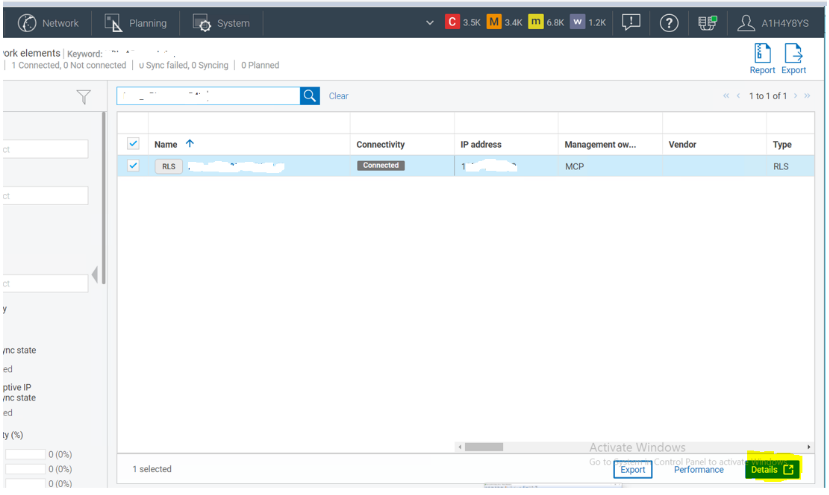Click the bottom Export button
Image resolution: width=829 pixels, height=495 pixels.
click(x=632, y=470)
